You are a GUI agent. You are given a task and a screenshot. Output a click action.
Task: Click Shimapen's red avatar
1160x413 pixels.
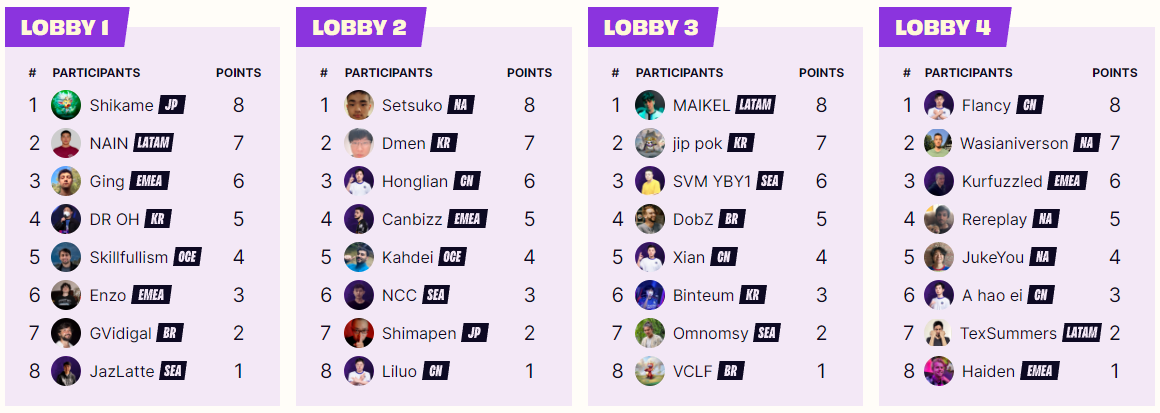(359, 333)
